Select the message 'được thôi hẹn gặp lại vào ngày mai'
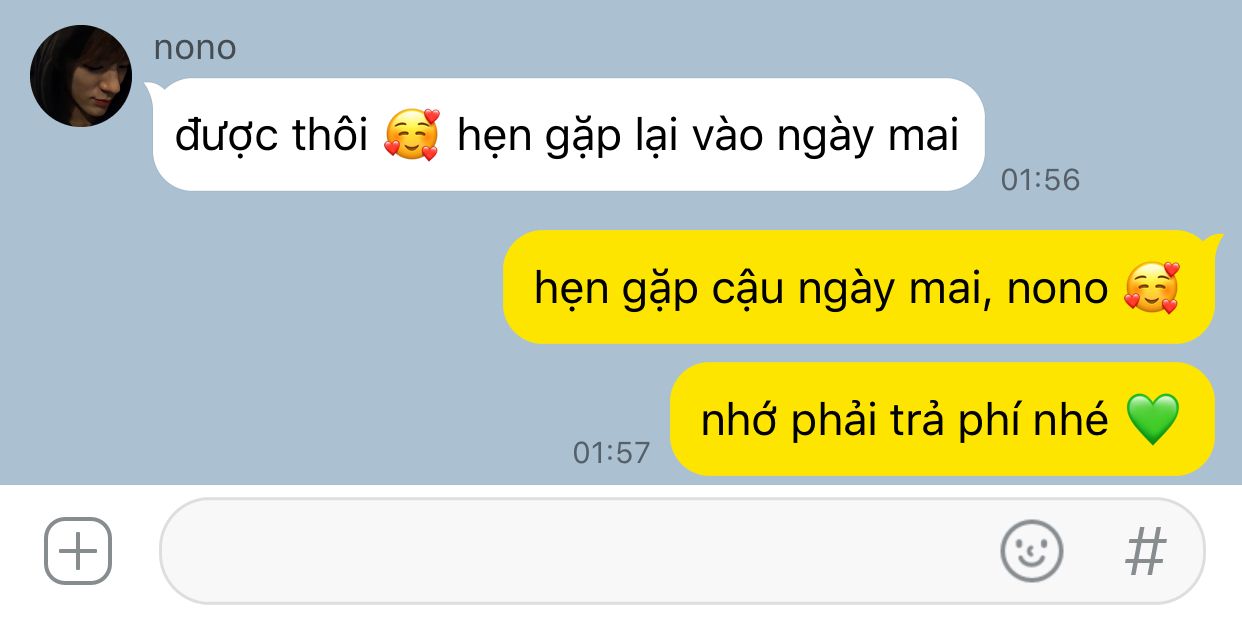Viewport: 1242px width, 617px height. [568, 135]
